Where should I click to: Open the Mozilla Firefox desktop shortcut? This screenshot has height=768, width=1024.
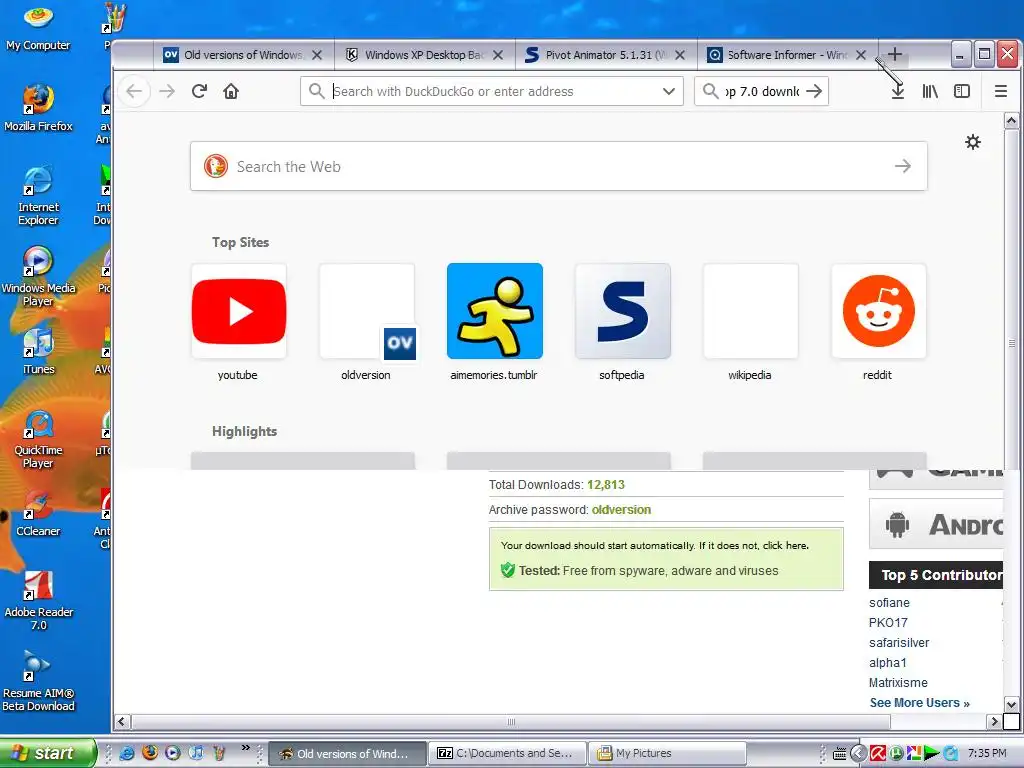(x=38, y=108)
